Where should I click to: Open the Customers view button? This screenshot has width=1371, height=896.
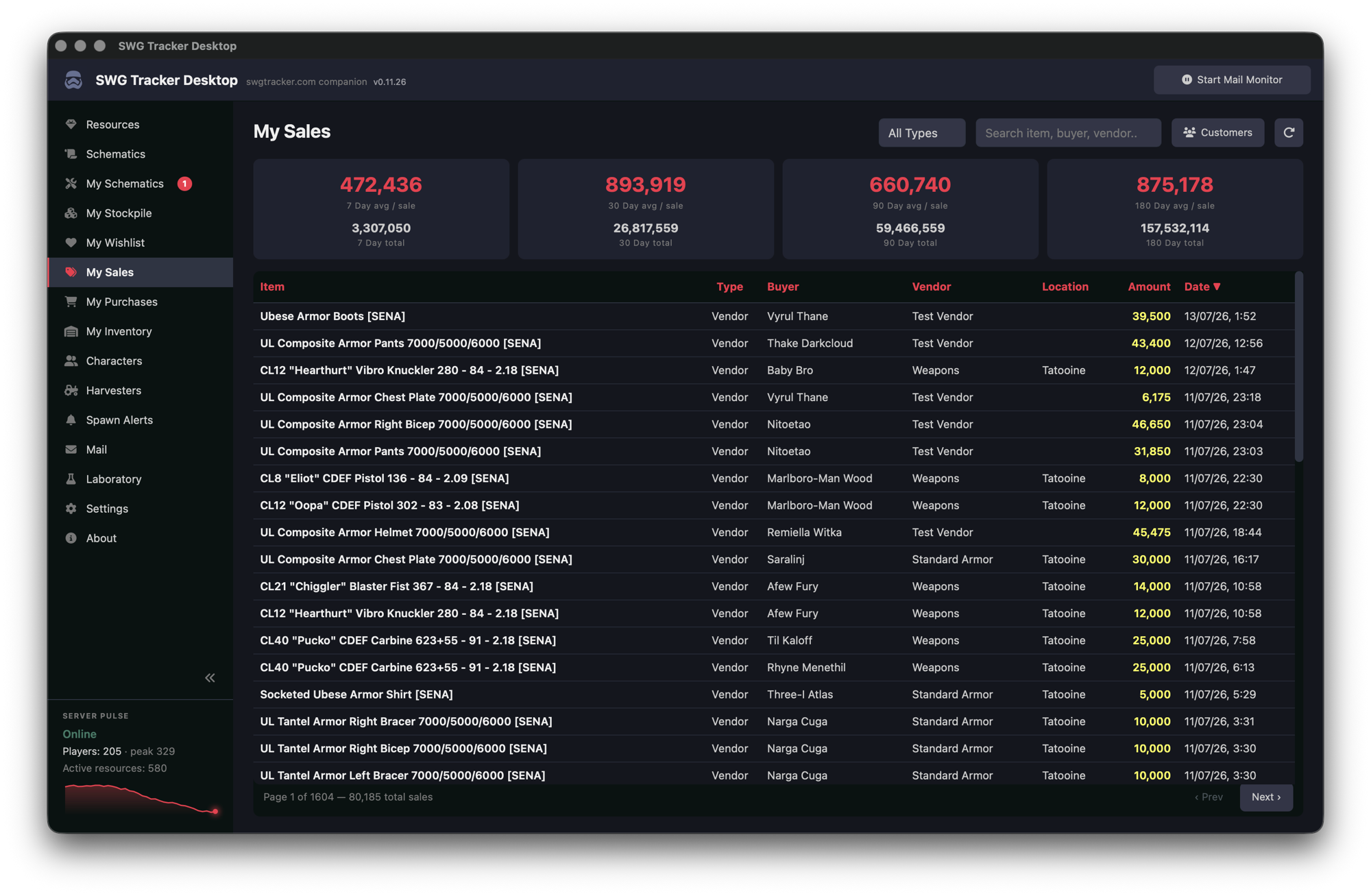(x=1217, y=132)
